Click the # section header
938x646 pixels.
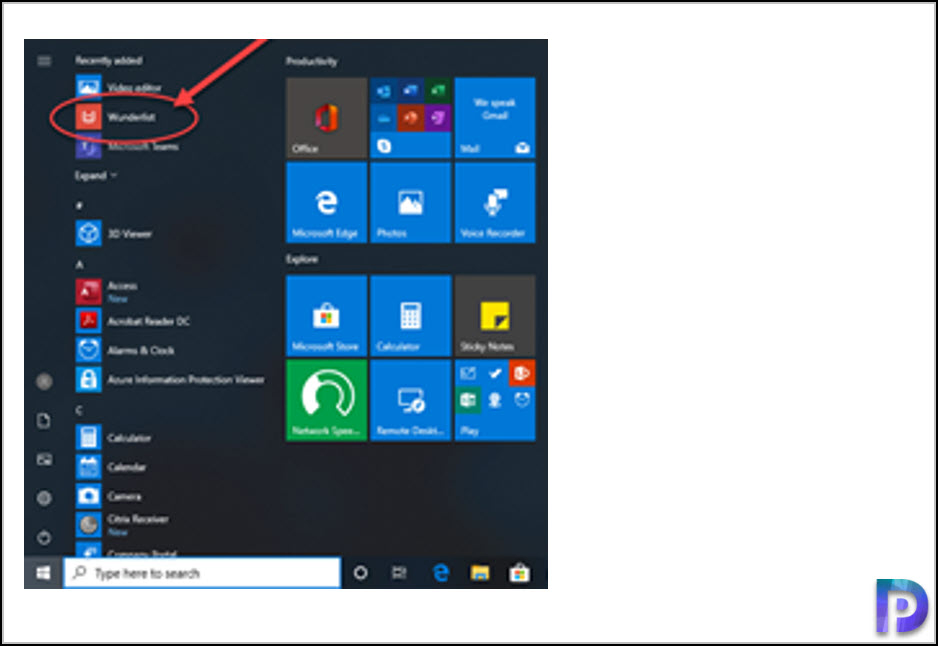click(x=79, y=205)
